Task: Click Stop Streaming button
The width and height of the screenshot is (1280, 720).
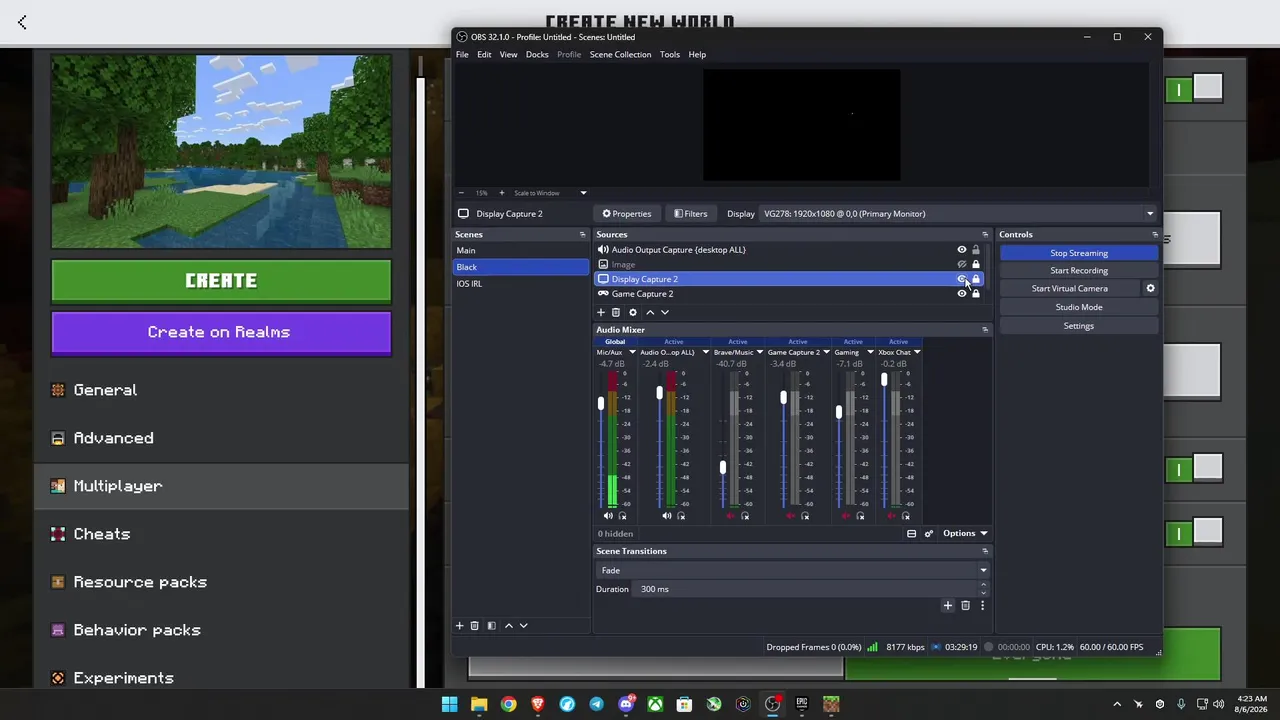Action: pyautogui.click(x=1079, y=253)
